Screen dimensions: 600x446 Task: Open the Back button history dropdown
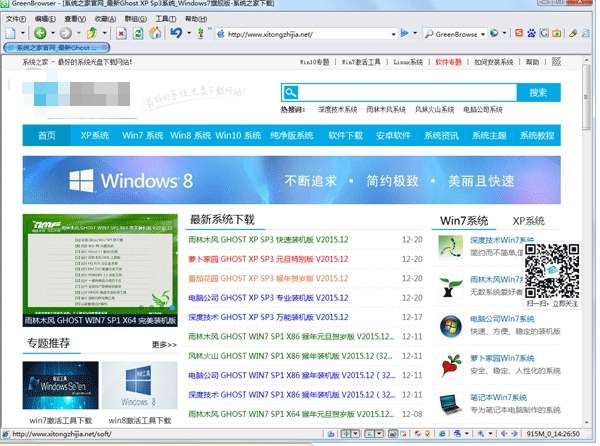pyautogui.click(x=52, y=33)
